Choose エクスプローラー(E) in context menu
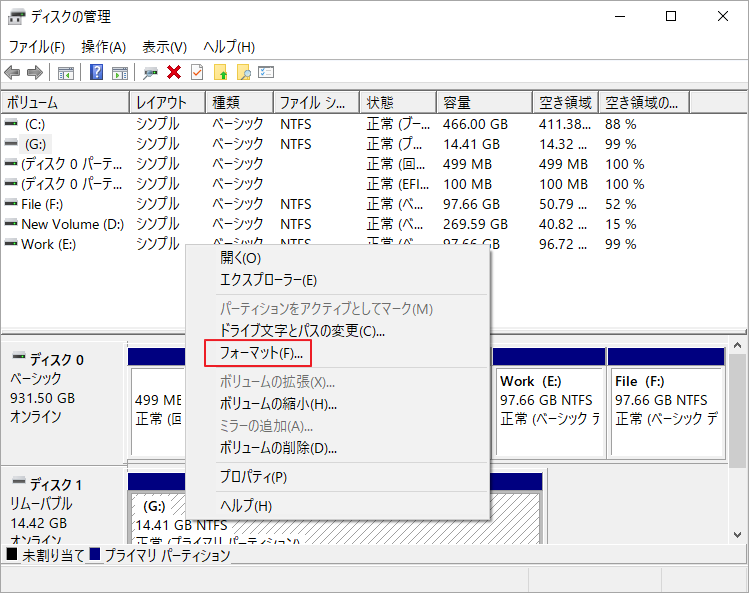Screen dimensions: 749x593 337,280
